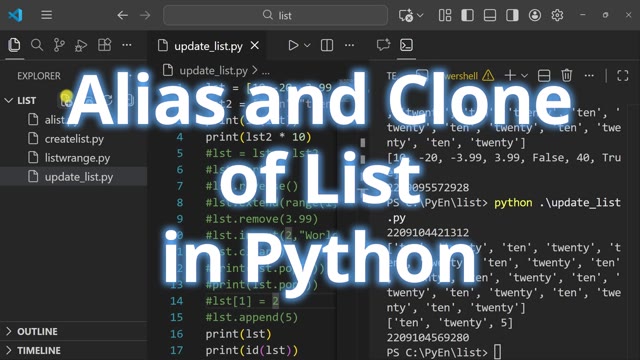The width and height of the screenshot is (640, 360).
Task: Open createlist.py in the explorer
Action: pyautogui.click(x=73, y=139)
